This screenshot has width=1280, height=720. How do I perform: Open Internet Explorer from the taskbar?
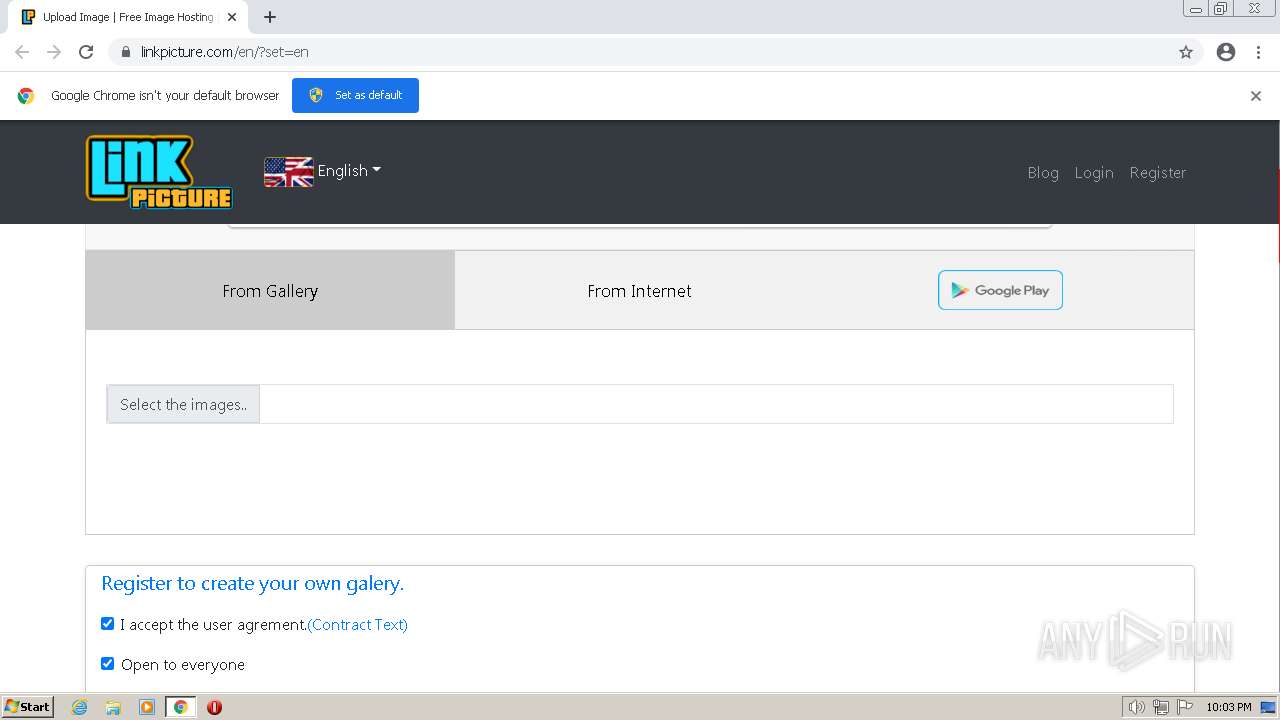[x=79, y=707]
